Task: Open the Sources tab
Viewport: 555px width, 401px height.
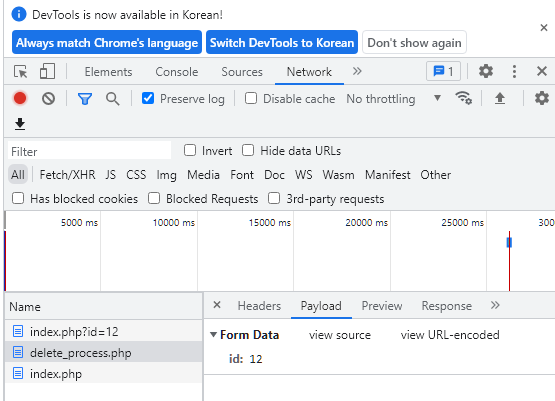Action: pyautogui.click(x=242, y=72)
